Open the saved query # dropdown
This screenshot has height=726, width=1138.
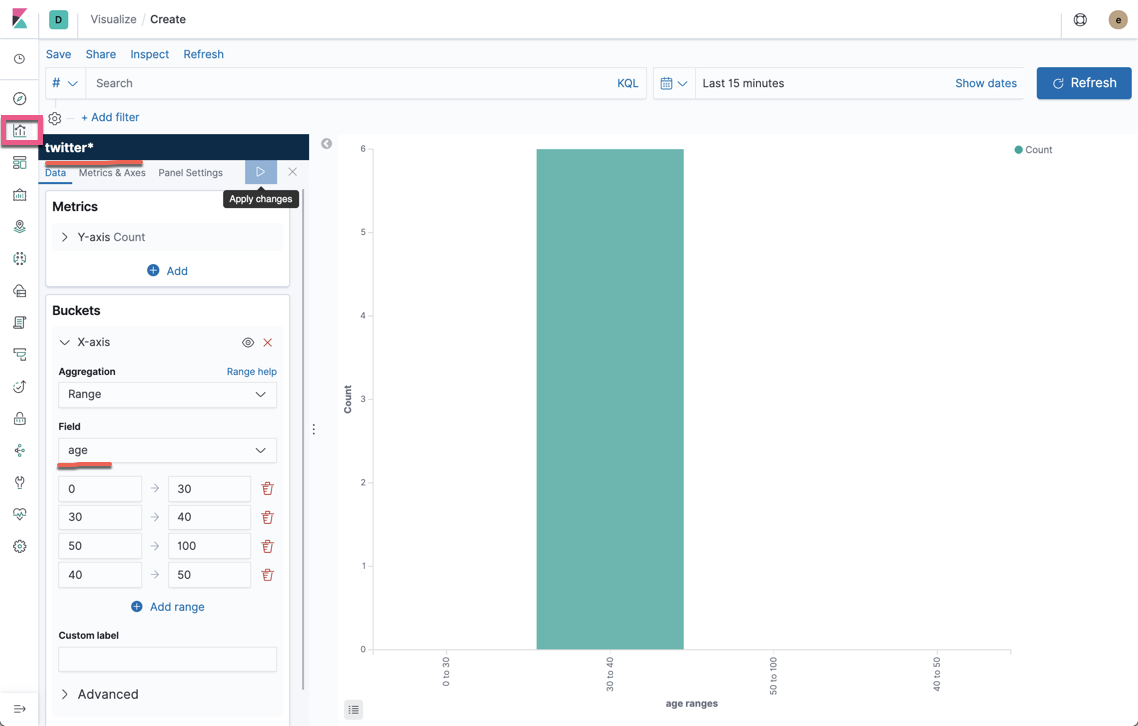[65, 83]
